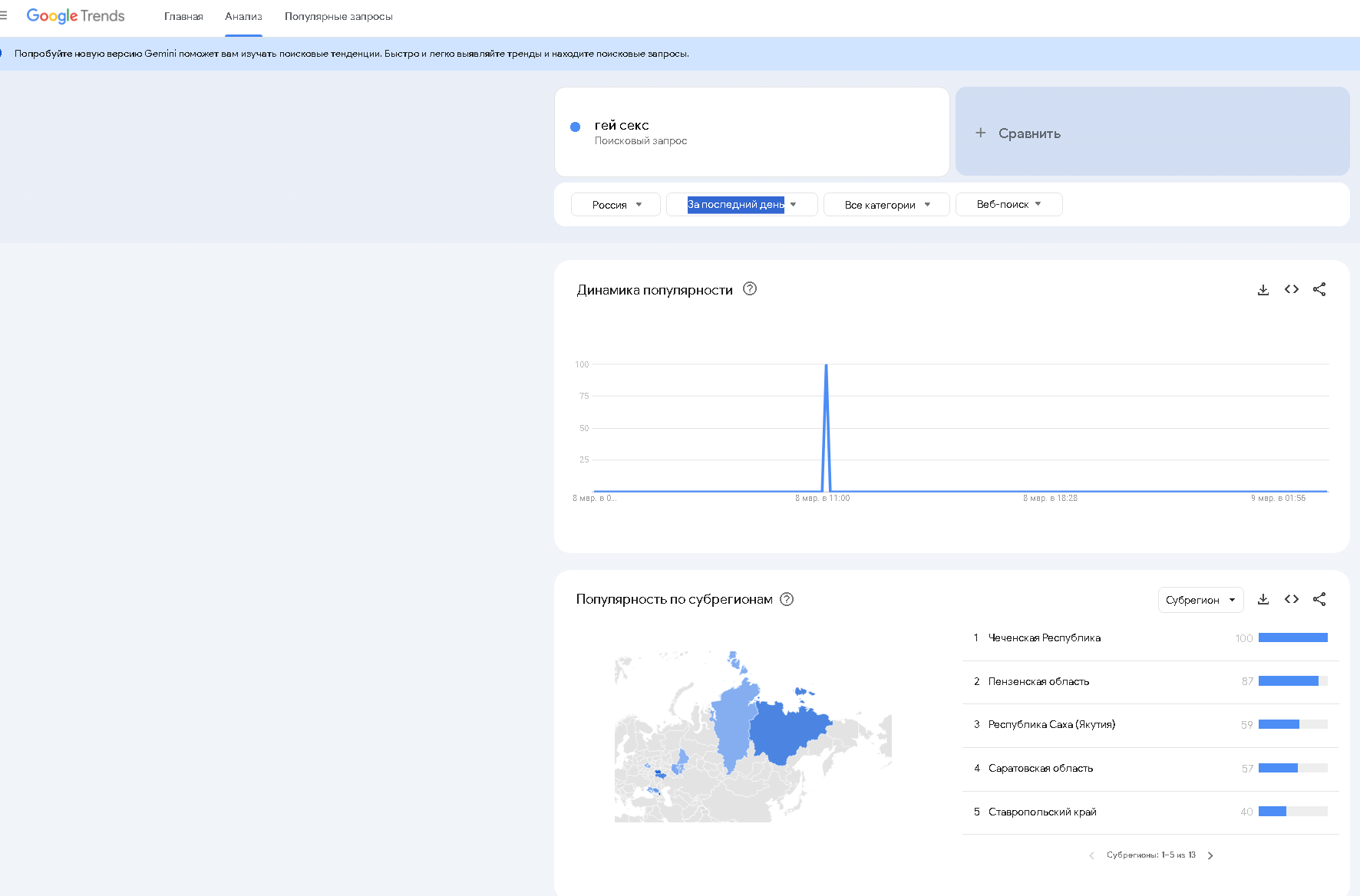1360x896 pixels.
Task: Open the Популярные запросы tab
Action: 338,17
